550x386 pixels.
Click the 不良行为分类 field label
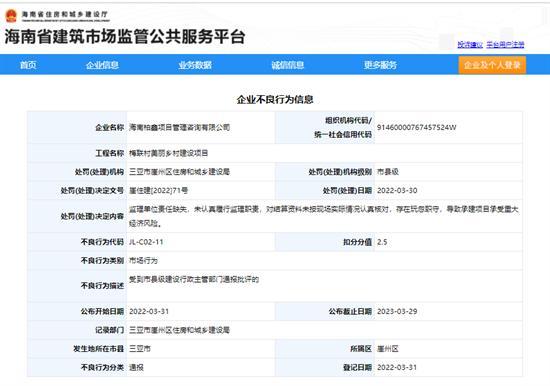pyautogui.click(x=102, y=367)
